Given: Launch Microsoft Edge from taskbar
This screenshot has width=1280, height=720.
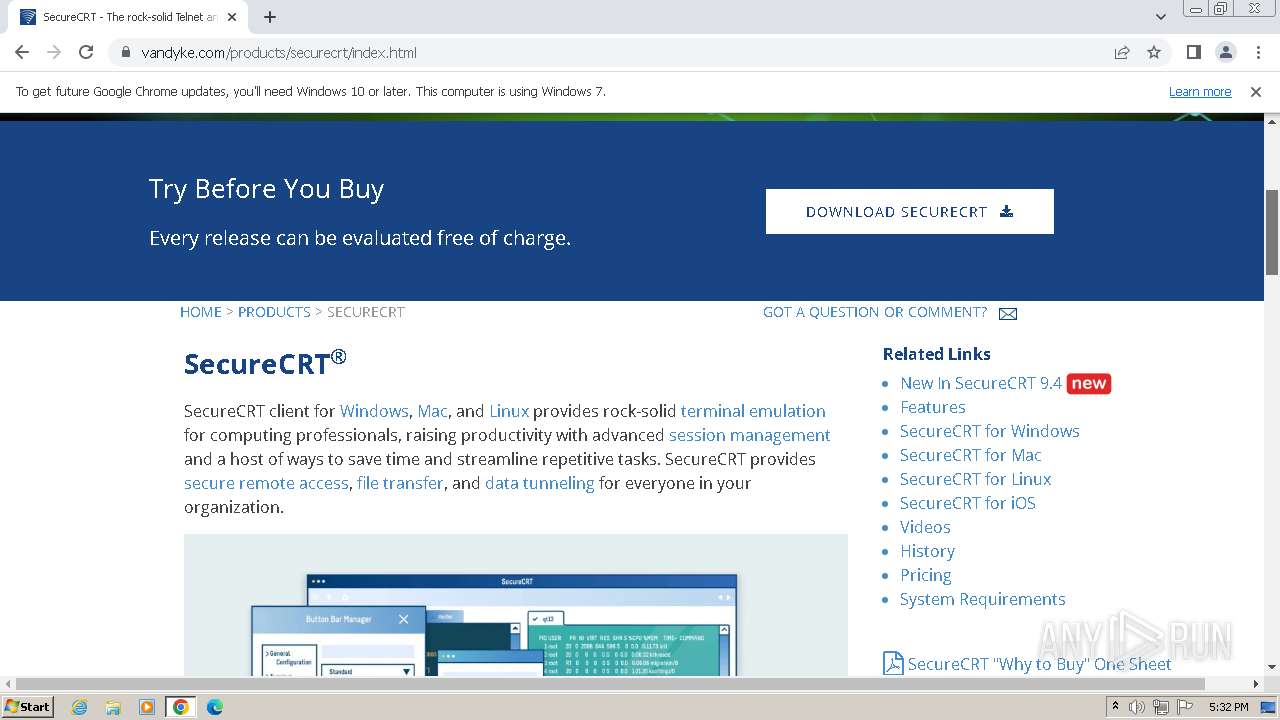Looking at the screenshot, I should coord(214,707).
